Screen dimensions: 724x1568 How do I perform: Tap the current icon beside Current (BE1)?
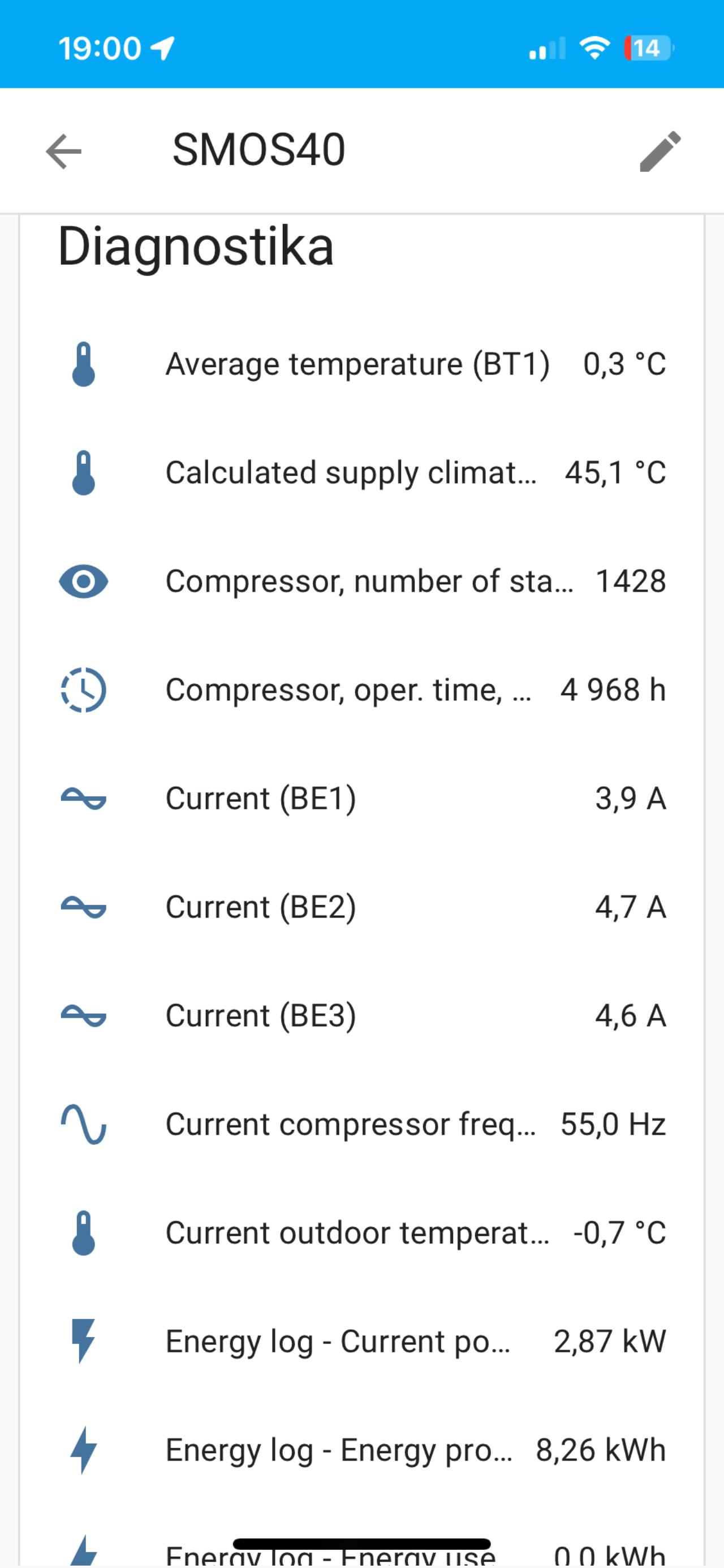click(x=83, y=798)
